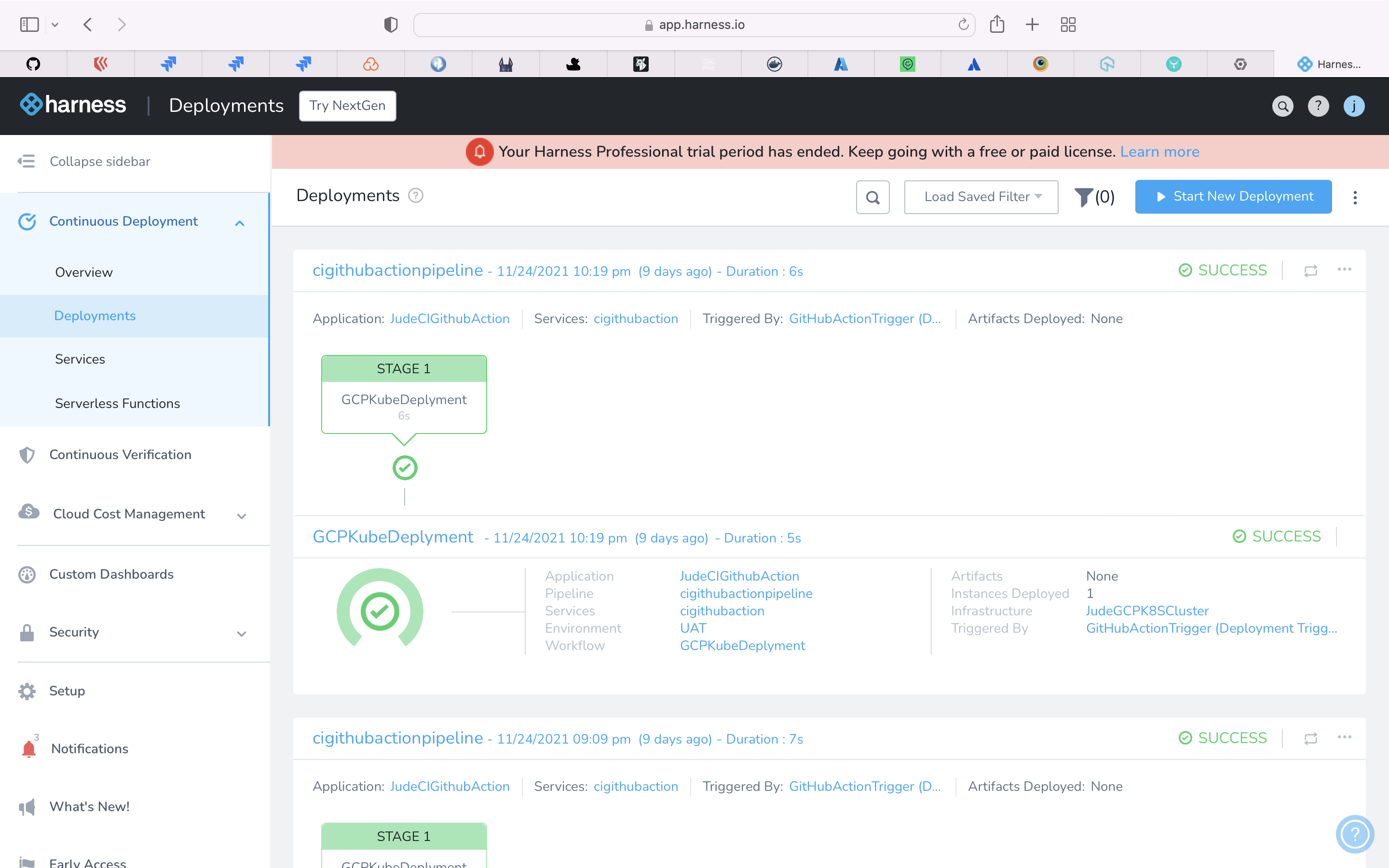Collapse the Continuous Deployment section

240,223
